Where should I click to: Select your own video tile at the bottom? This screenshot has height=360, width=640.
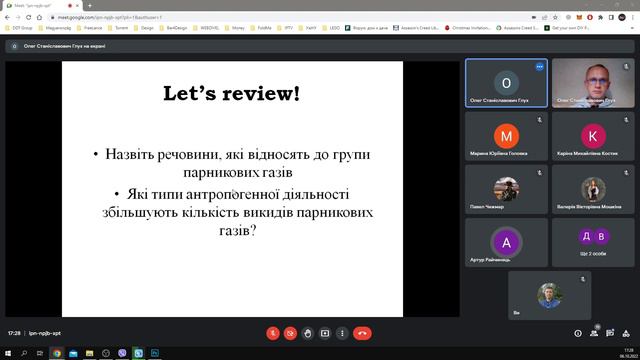(549, 296)
